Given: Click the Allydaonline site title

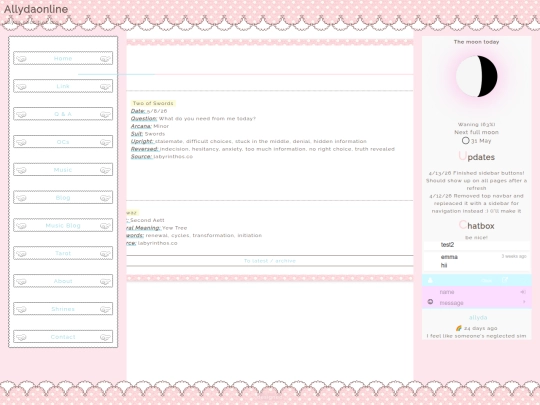Looking at the screenshot, I should pyautogui.click(x=36, y=9).
